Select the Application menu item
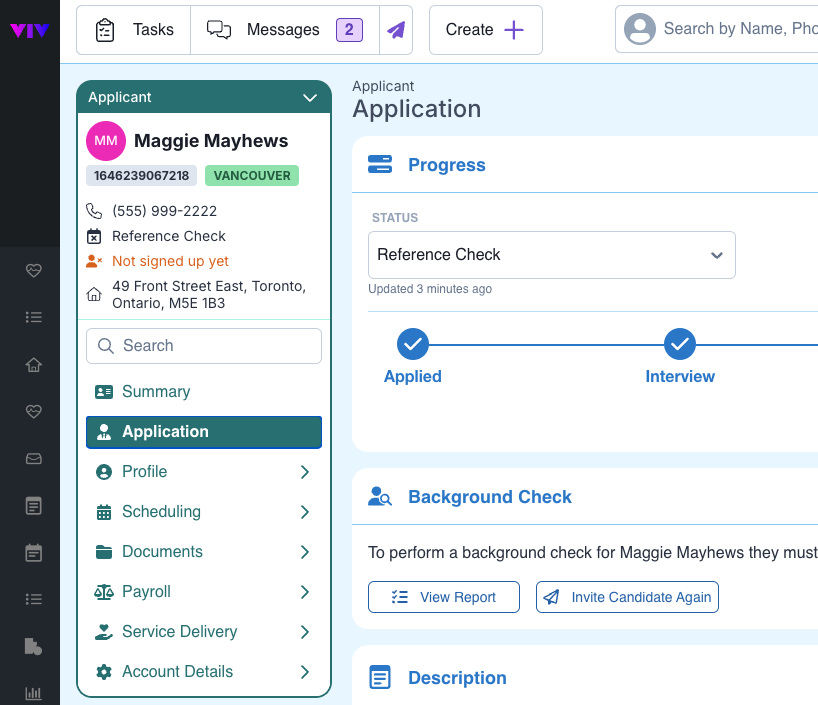This screenshot has height=705, width=818. 204,432
